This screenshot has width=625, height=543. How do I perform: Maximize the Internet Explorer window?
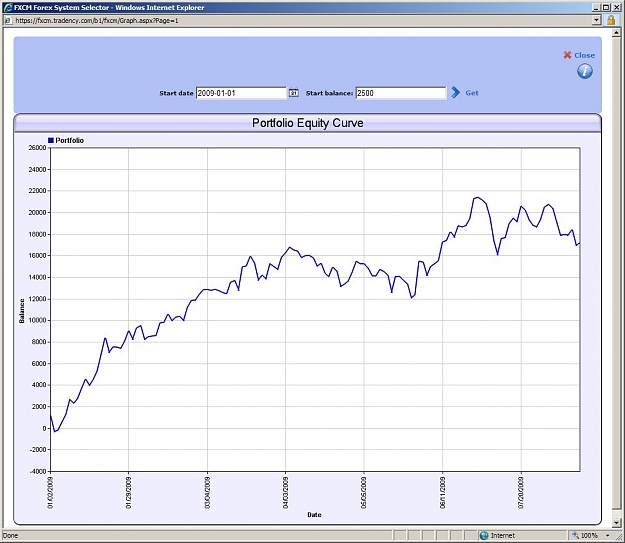[x=606, y=7]
